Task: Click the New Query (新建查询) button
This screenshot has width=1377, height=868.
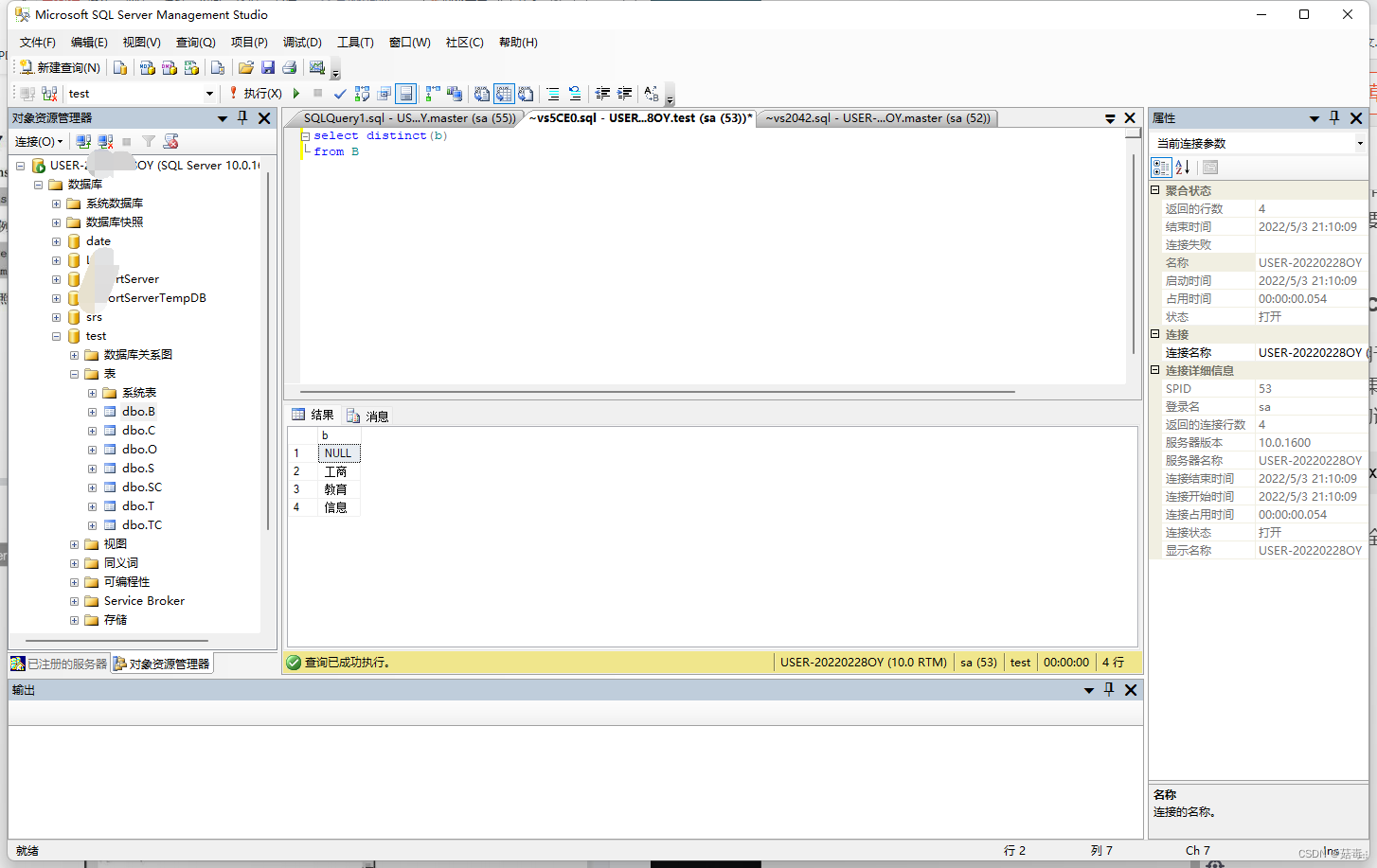Action: (x=60, y=67)
